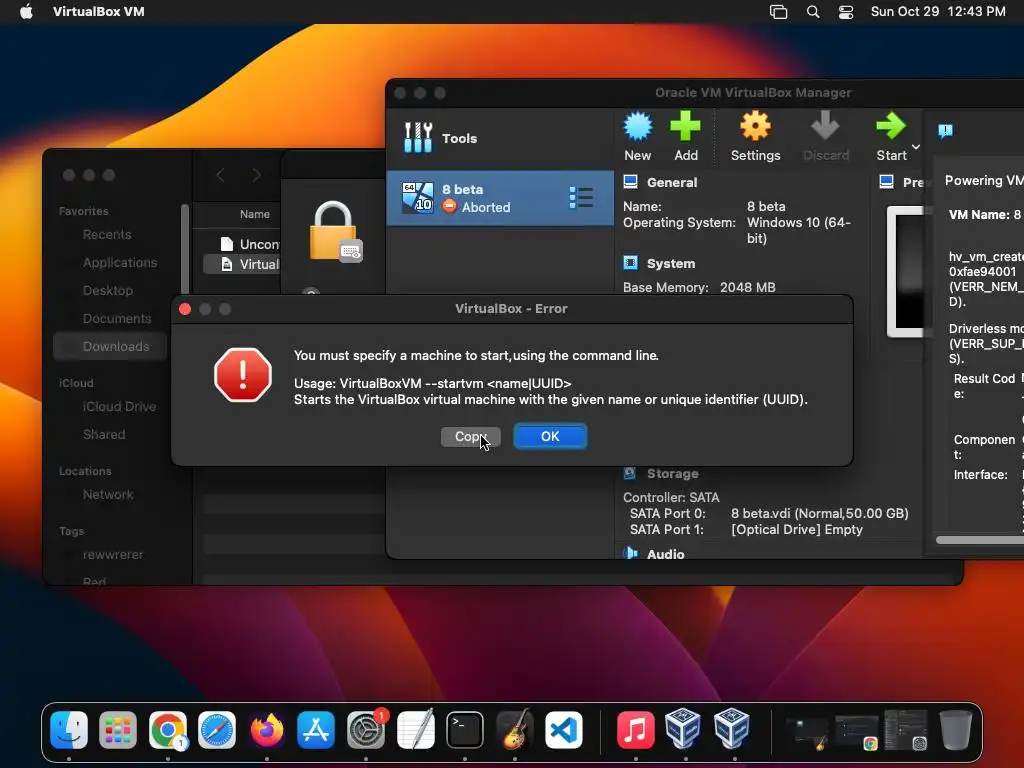1024x768 pixels.
Task: Open Desktop in the Finder sidebar
Action: tap(108, 291)
